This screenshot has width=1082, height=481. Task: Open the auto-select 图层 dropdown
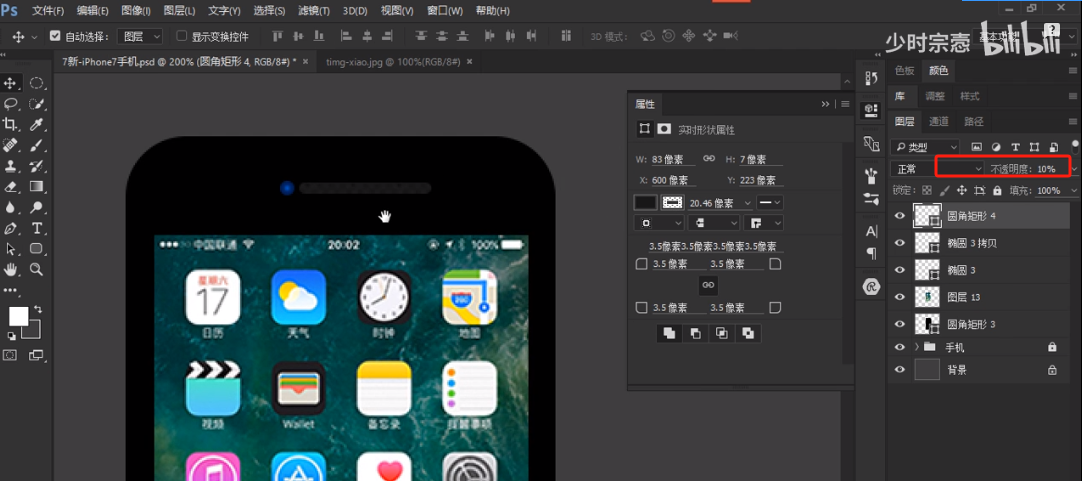pos(139,36)
